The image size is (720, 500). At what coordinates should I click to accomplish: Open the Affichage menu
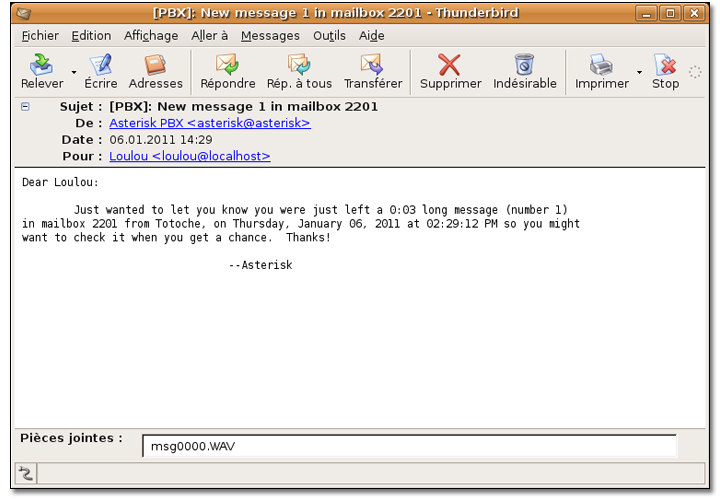[x=151, y=36]
